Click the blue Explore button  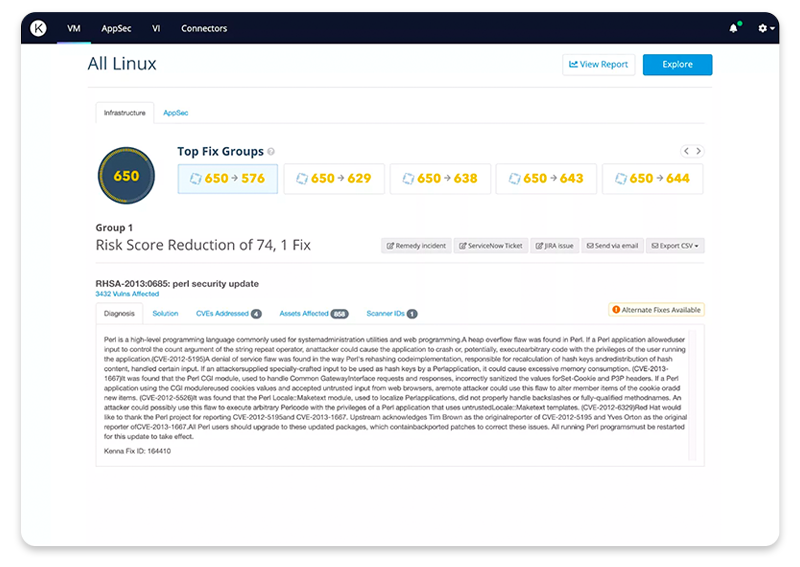[677, 64]
